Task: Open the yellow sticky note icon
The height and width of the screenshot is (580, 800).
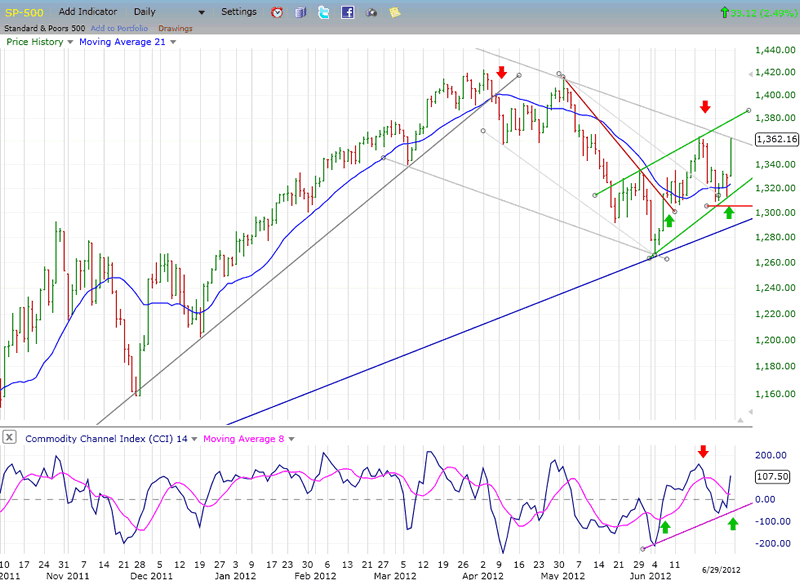Action: 395,13
